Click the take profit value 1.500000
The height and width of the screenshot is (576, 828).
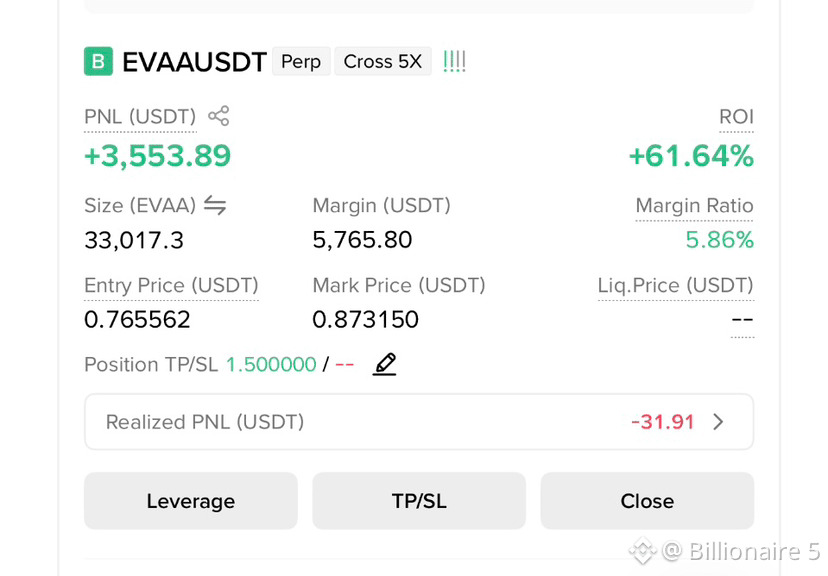[271, 364]
